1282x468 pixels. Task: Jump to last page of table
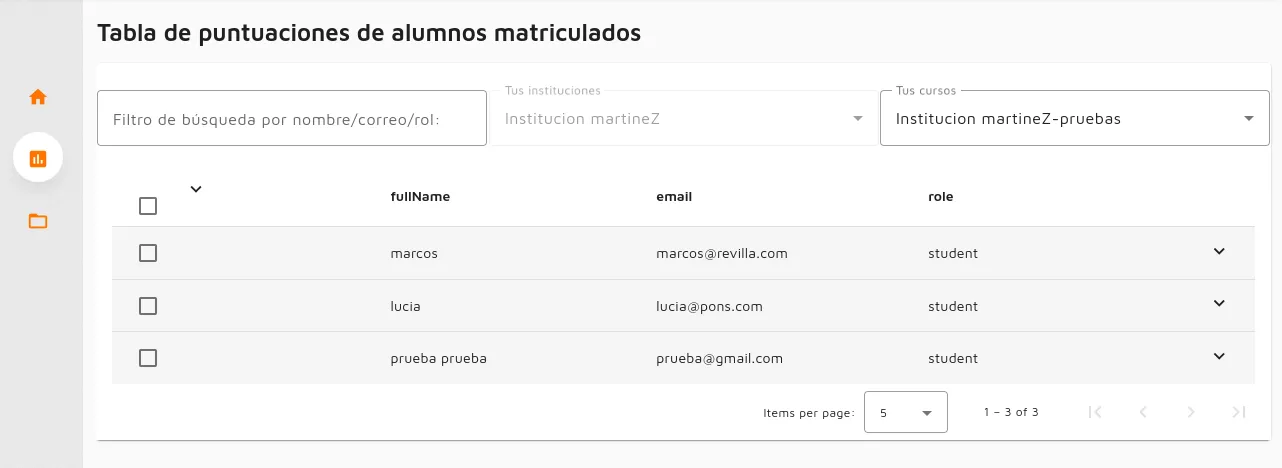pos(1239,412)
